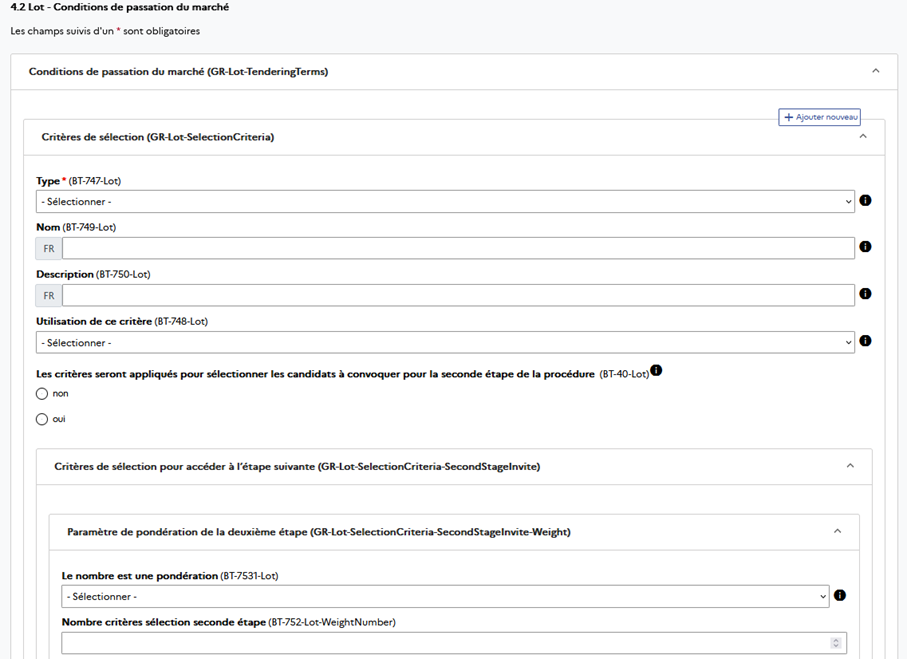The height and width of the screenshot is (659, 907).
Task: Click the number spinner in WeightNumber field
Action: click(835, 643)
